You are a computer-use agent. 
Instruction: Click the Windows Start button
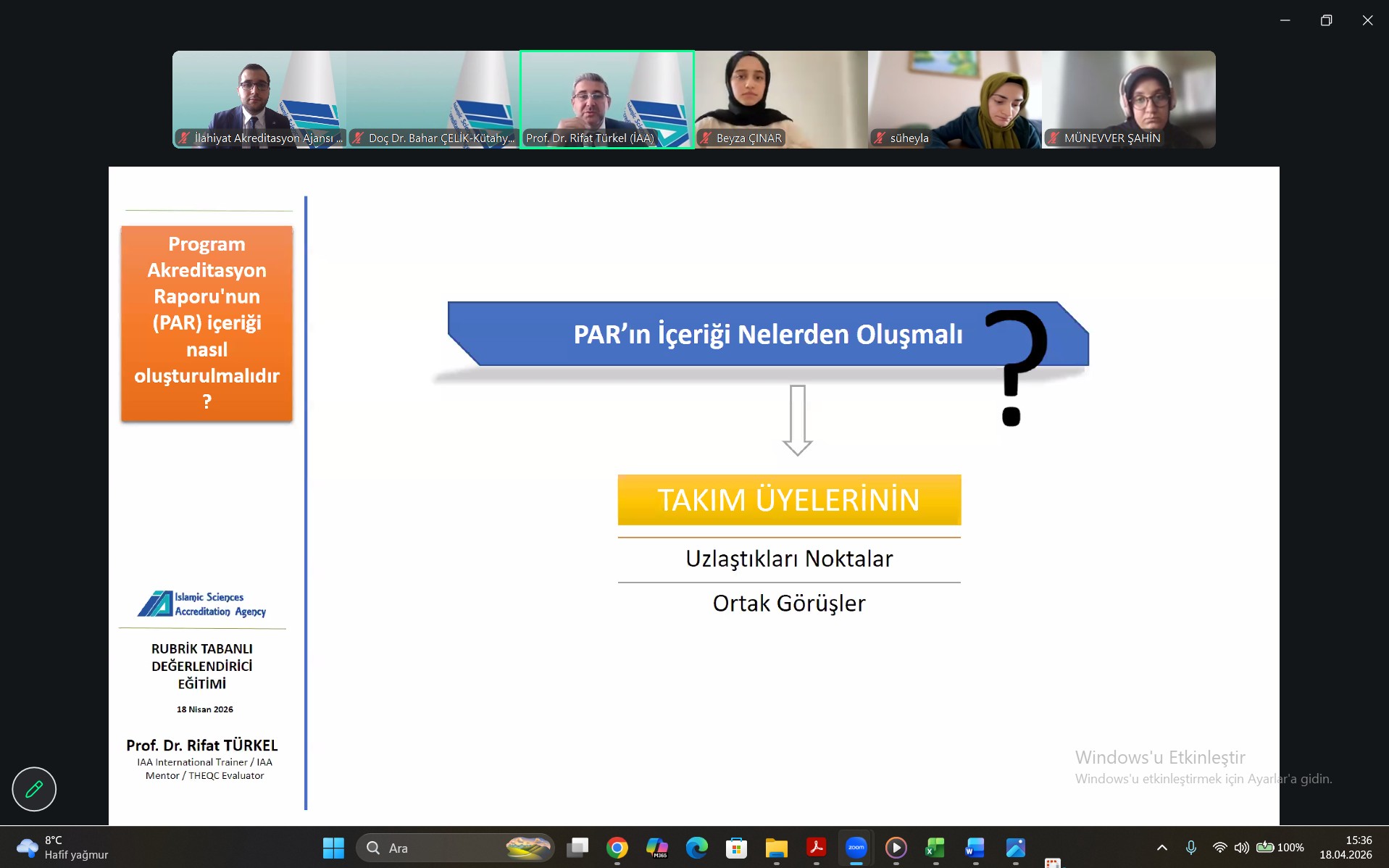pyautogui.click(x=333, y=847)
